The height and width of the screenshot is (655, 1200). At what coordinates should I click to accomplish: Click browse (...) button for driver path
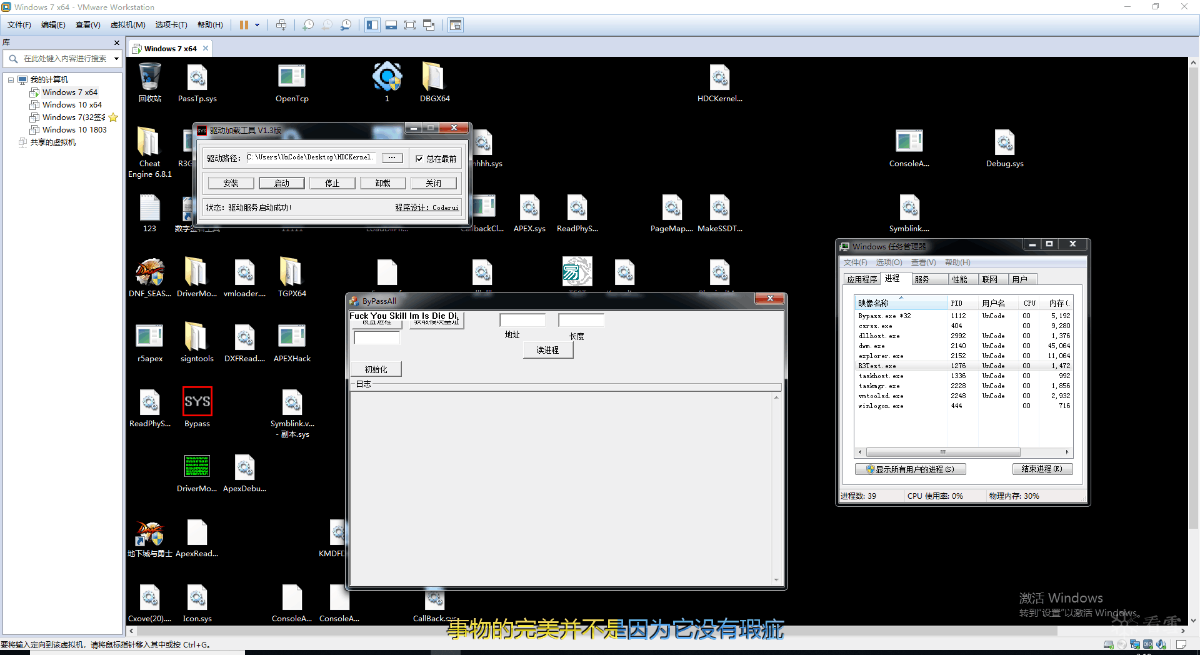tap(392, 158)
